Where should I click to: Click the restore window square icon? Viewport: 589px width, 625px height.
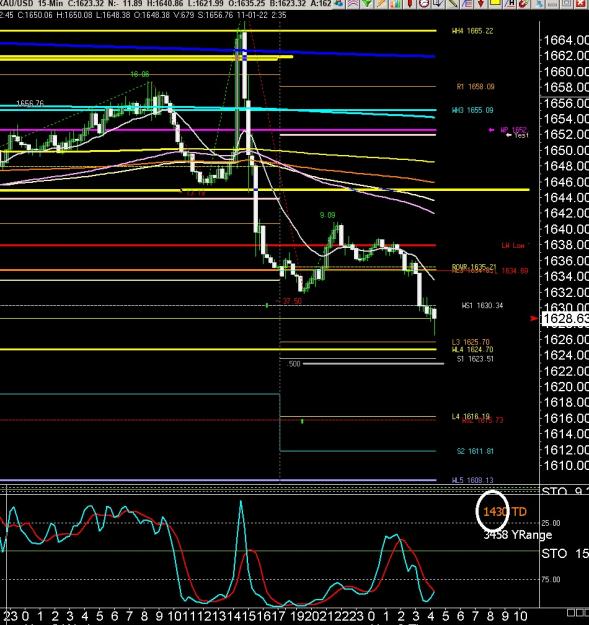tap(566, 4)
